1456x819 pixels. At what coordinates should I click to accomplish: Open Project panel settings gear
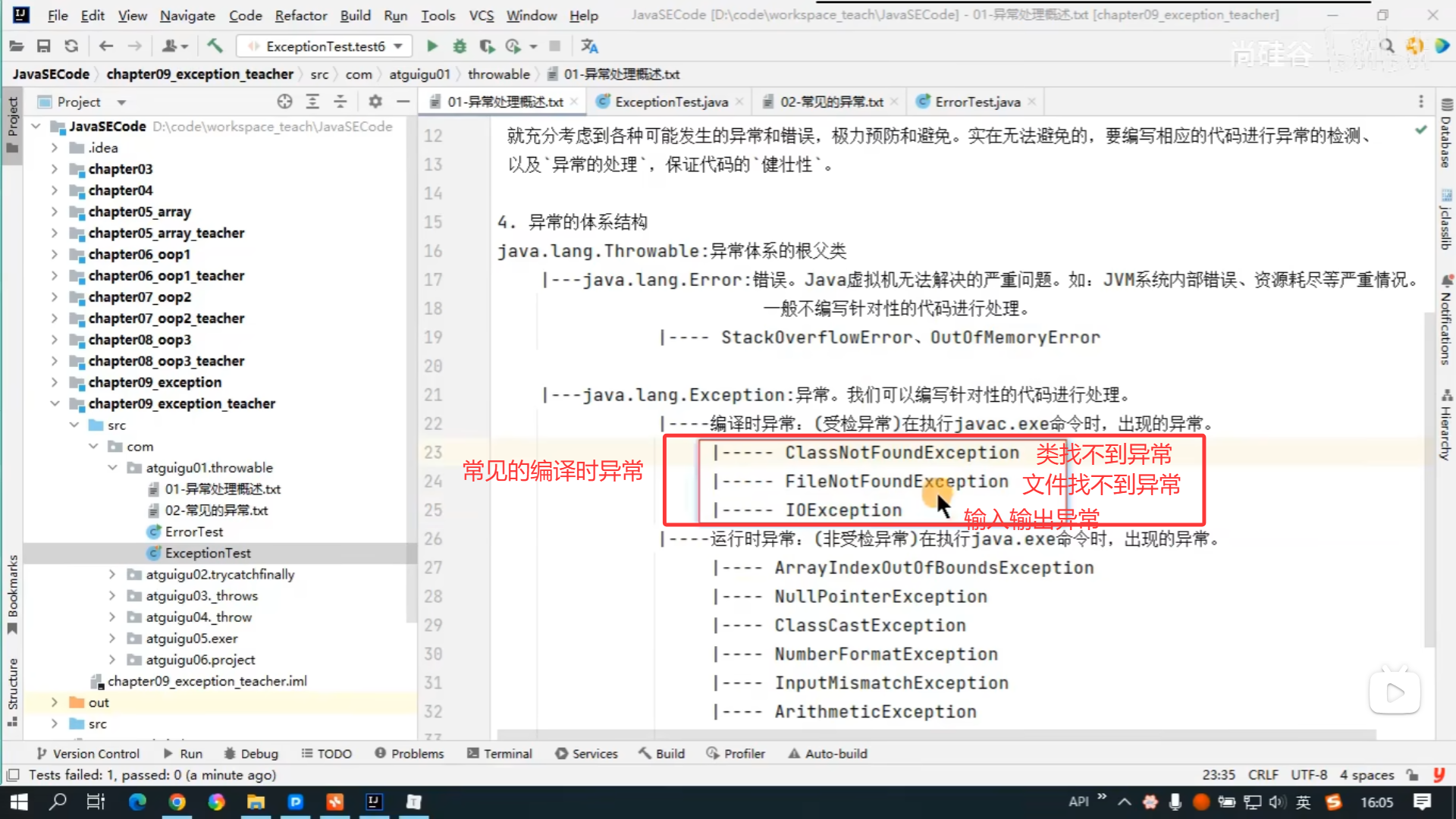tap(375, 102)
